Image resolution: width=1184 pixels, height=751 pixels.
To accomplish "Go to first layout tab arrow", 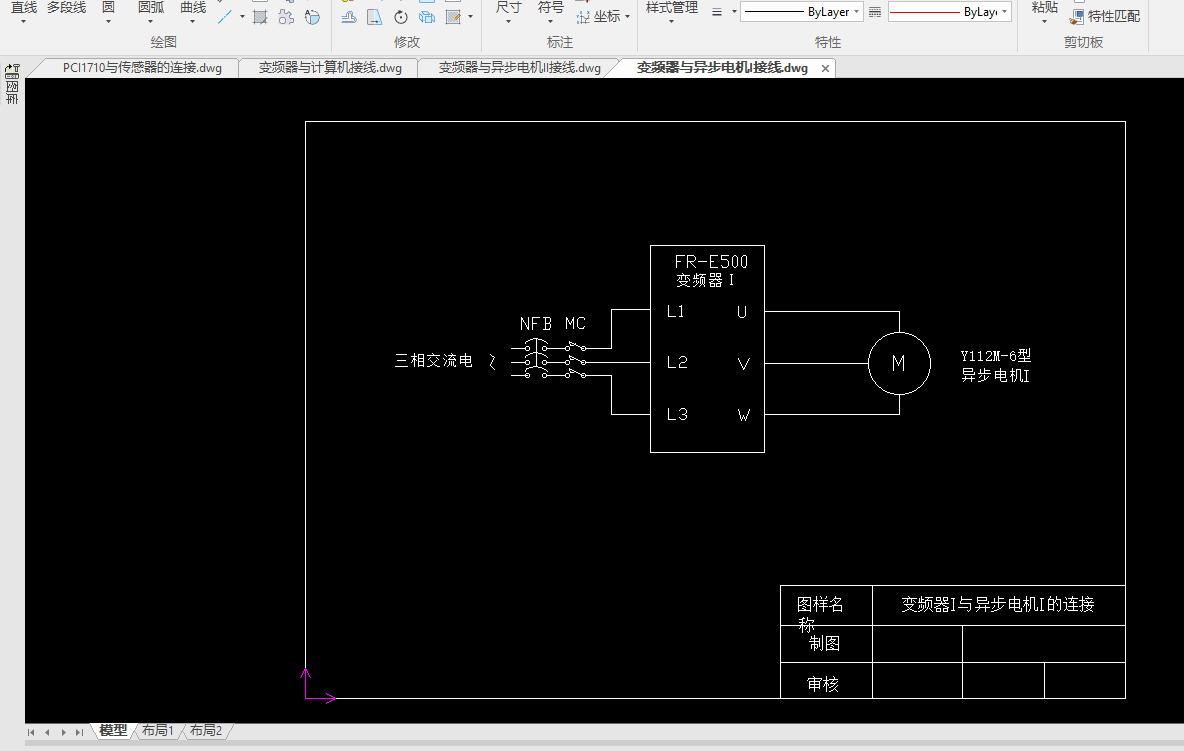I will [x=31, y=732].
